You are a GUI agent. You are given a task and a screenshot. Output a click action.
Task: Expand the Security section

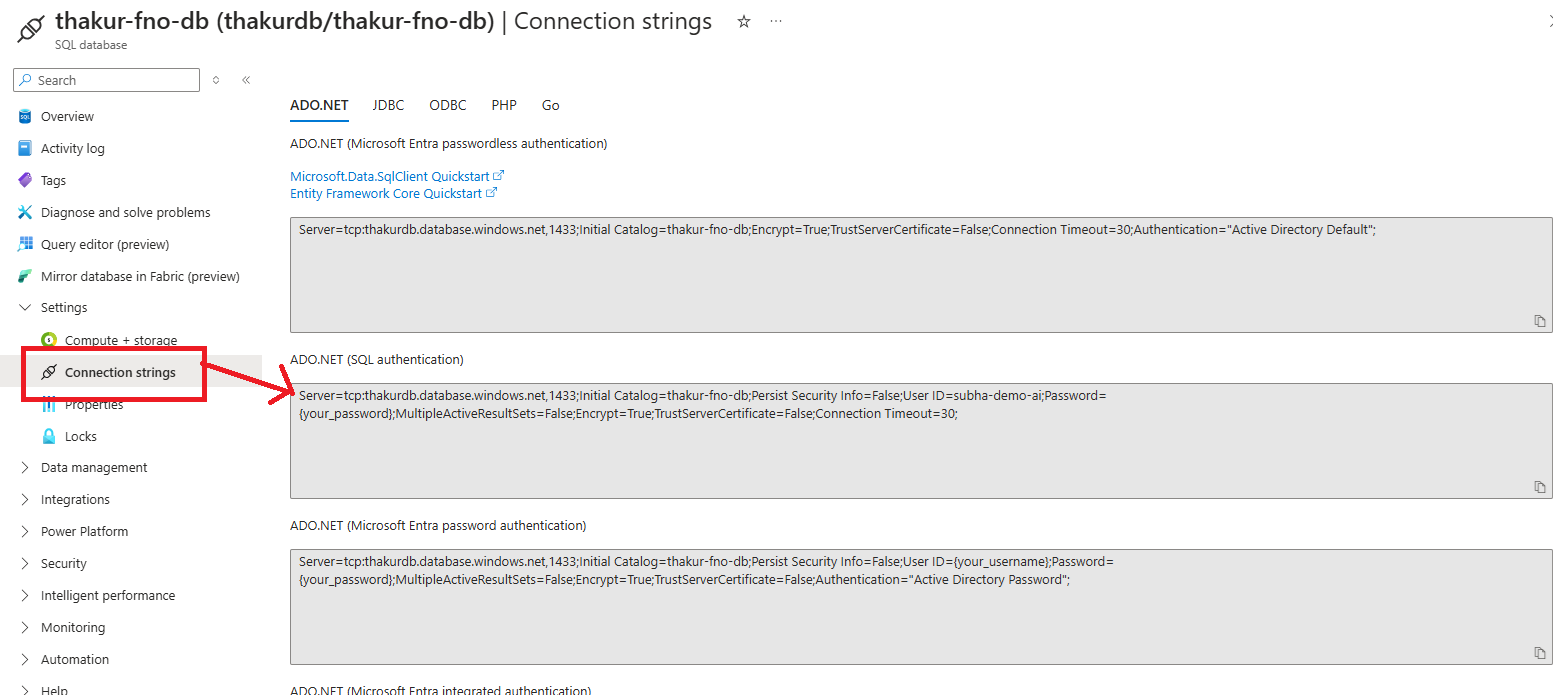25,564
